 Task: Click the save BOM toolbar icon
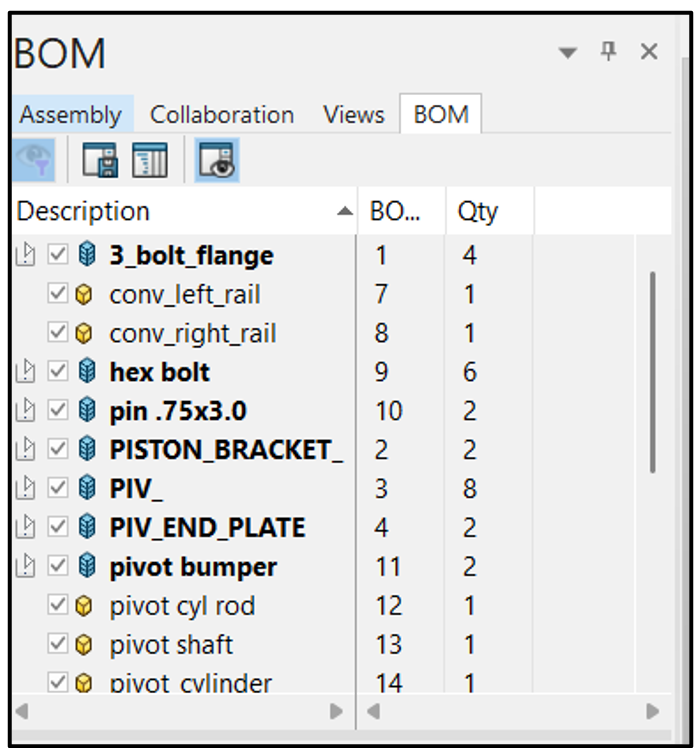click(99, 161)
